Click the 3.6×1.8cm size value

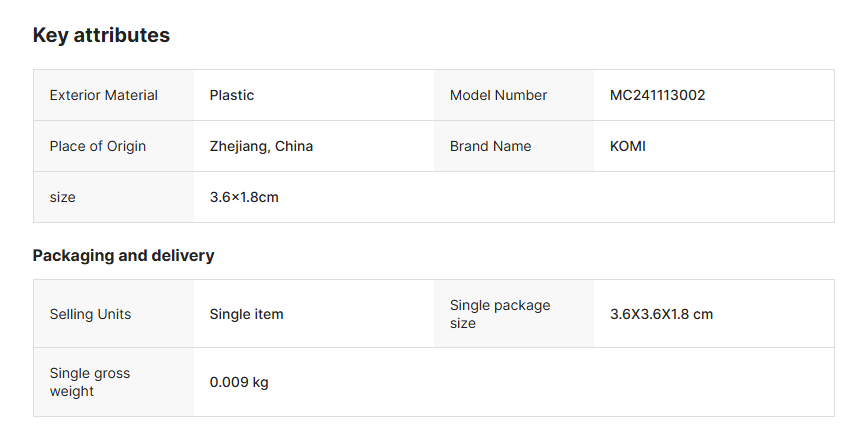(244, 197)
